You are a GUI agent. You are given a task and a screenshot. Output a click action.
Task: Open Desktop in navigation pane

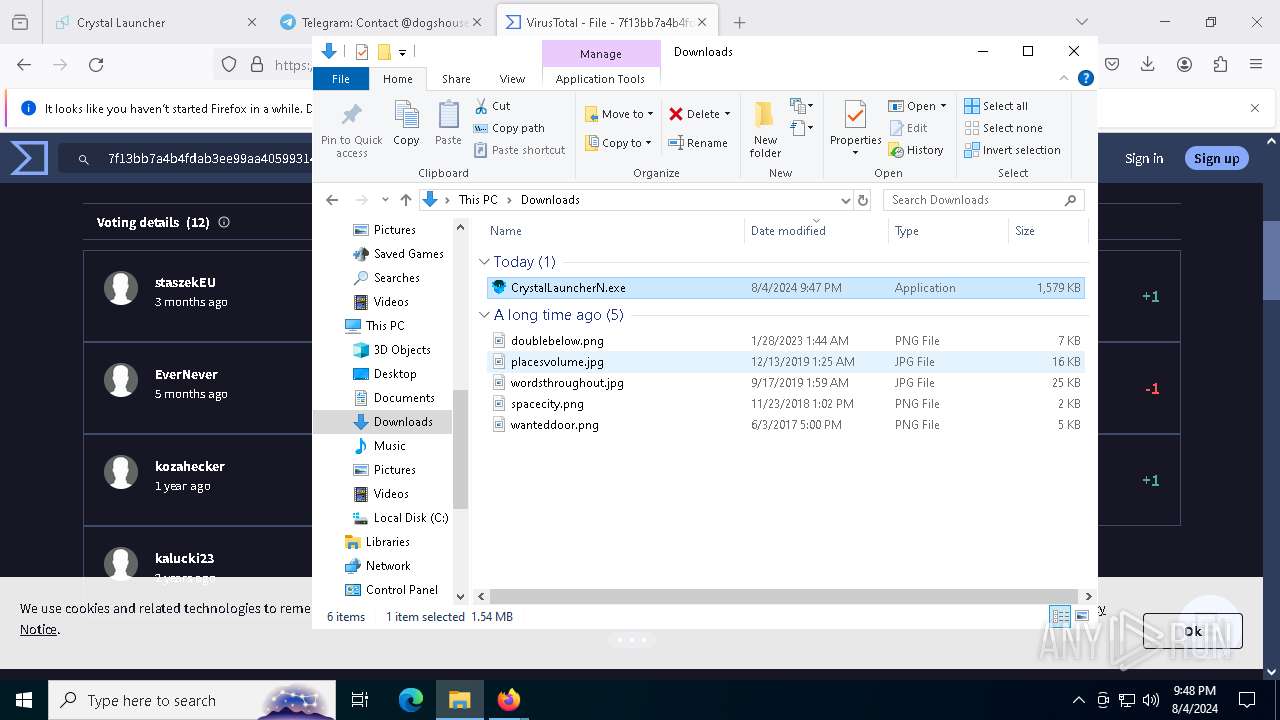385,374
